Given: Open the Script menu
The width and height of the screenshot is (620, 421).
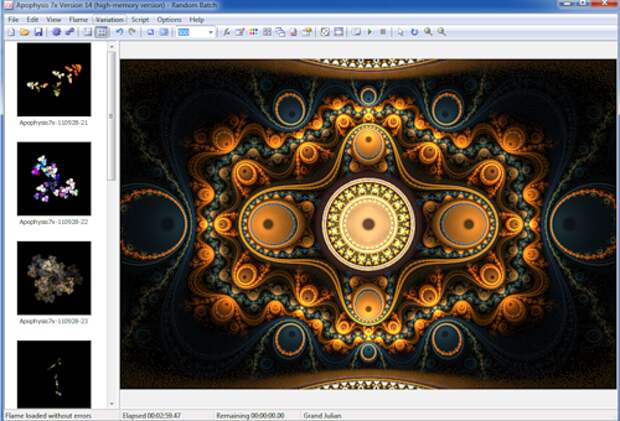Looking at the screenshot, I should (141, 19).
